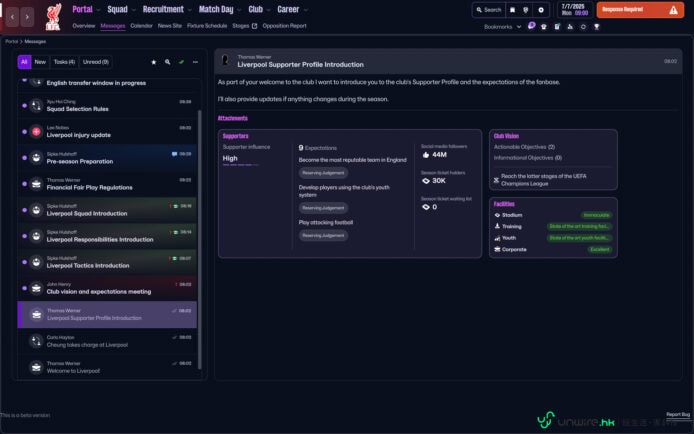Expand the Career menu arrow

pos(305,10)
